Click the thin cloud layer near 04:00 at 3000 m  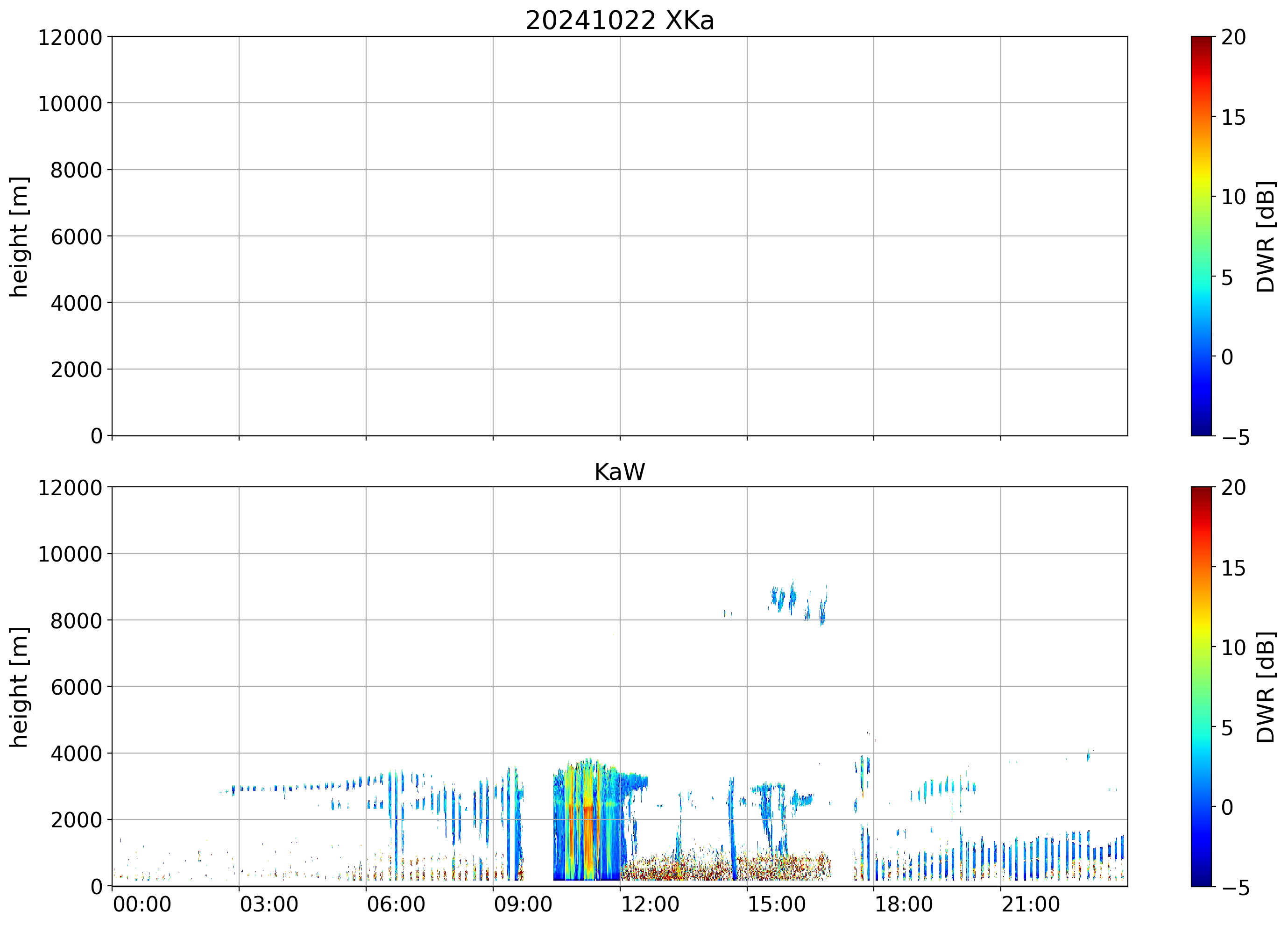tap(284, 788)
